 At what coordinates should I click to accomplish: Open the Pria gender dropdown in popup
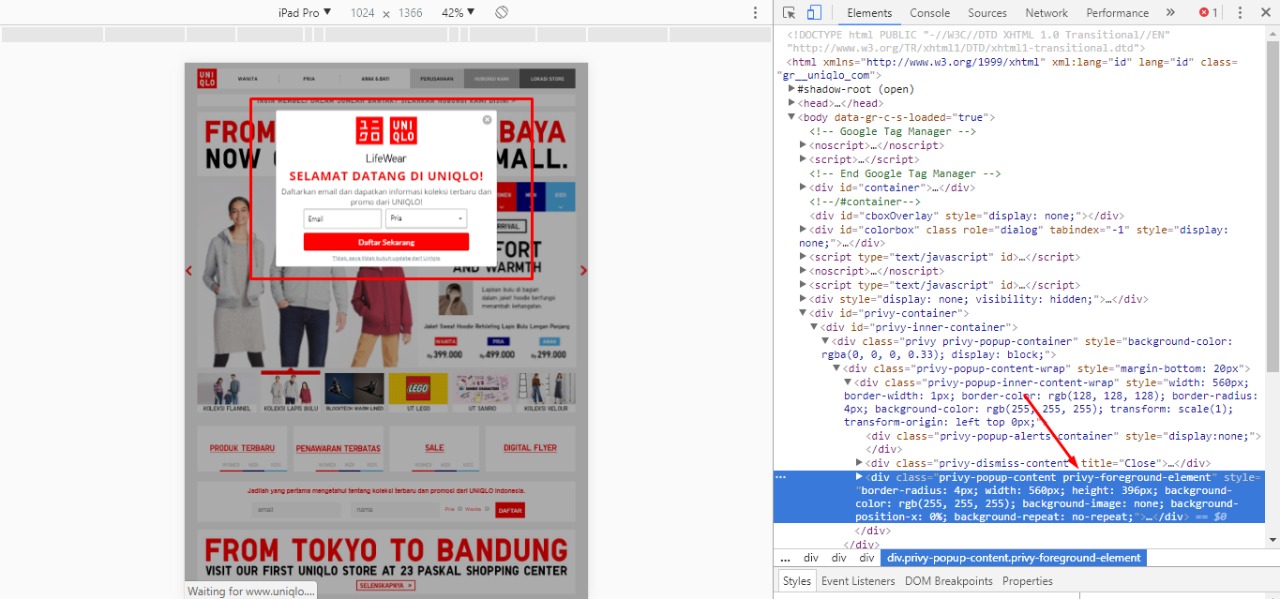click(x=427, y=218)
